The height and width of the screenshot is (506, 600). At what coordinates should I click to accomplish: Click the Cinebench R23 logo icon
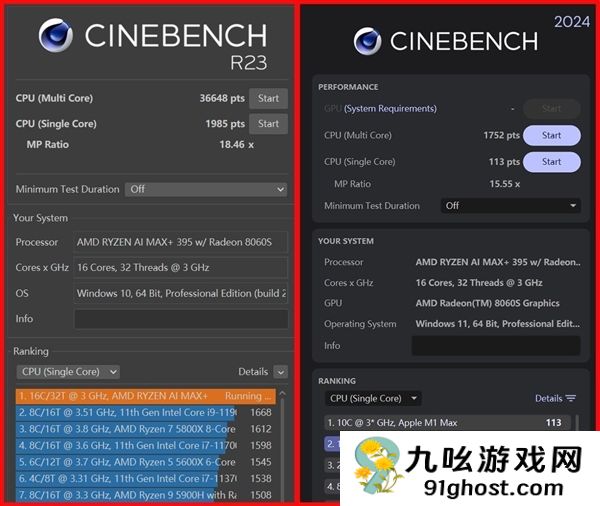(56, 35)
